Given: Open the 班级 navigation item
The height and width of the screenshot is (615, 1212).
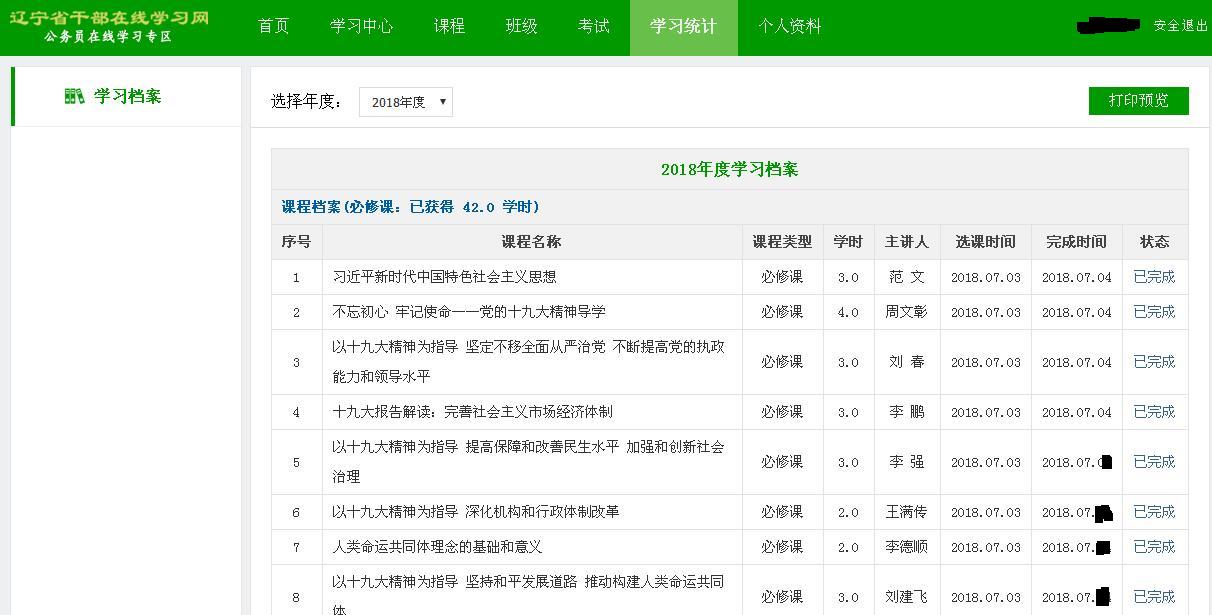Looking at the screenshot, I should click(521, 27).
